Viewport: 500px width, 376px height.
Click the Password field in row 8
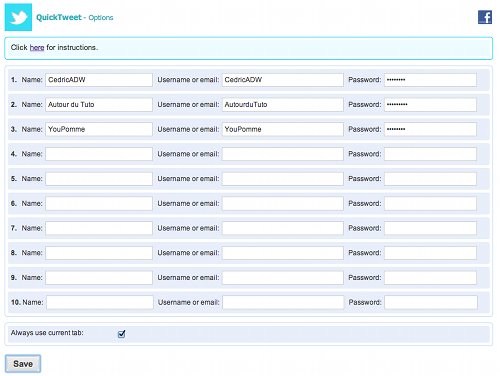pos(430,253)
